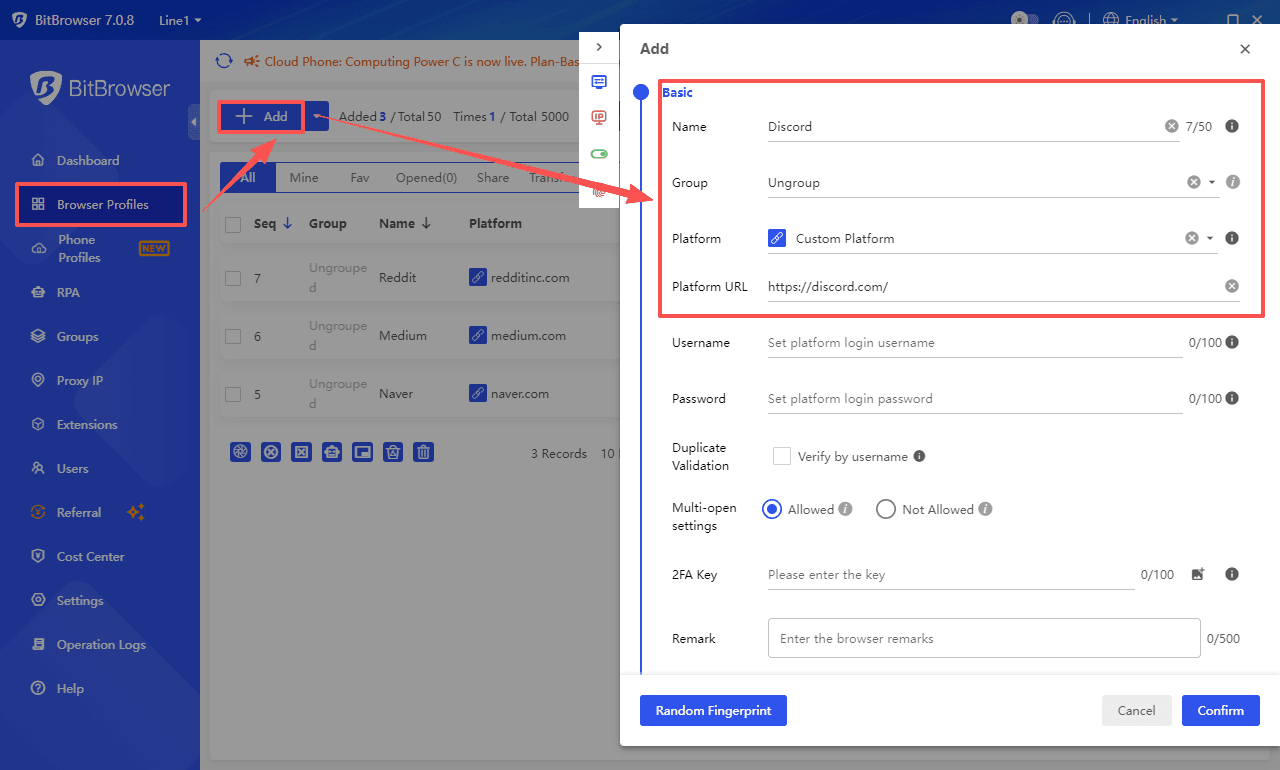Open Proxy IP in the sidebar
The image size is (1280, 770).
click(79, 380)
